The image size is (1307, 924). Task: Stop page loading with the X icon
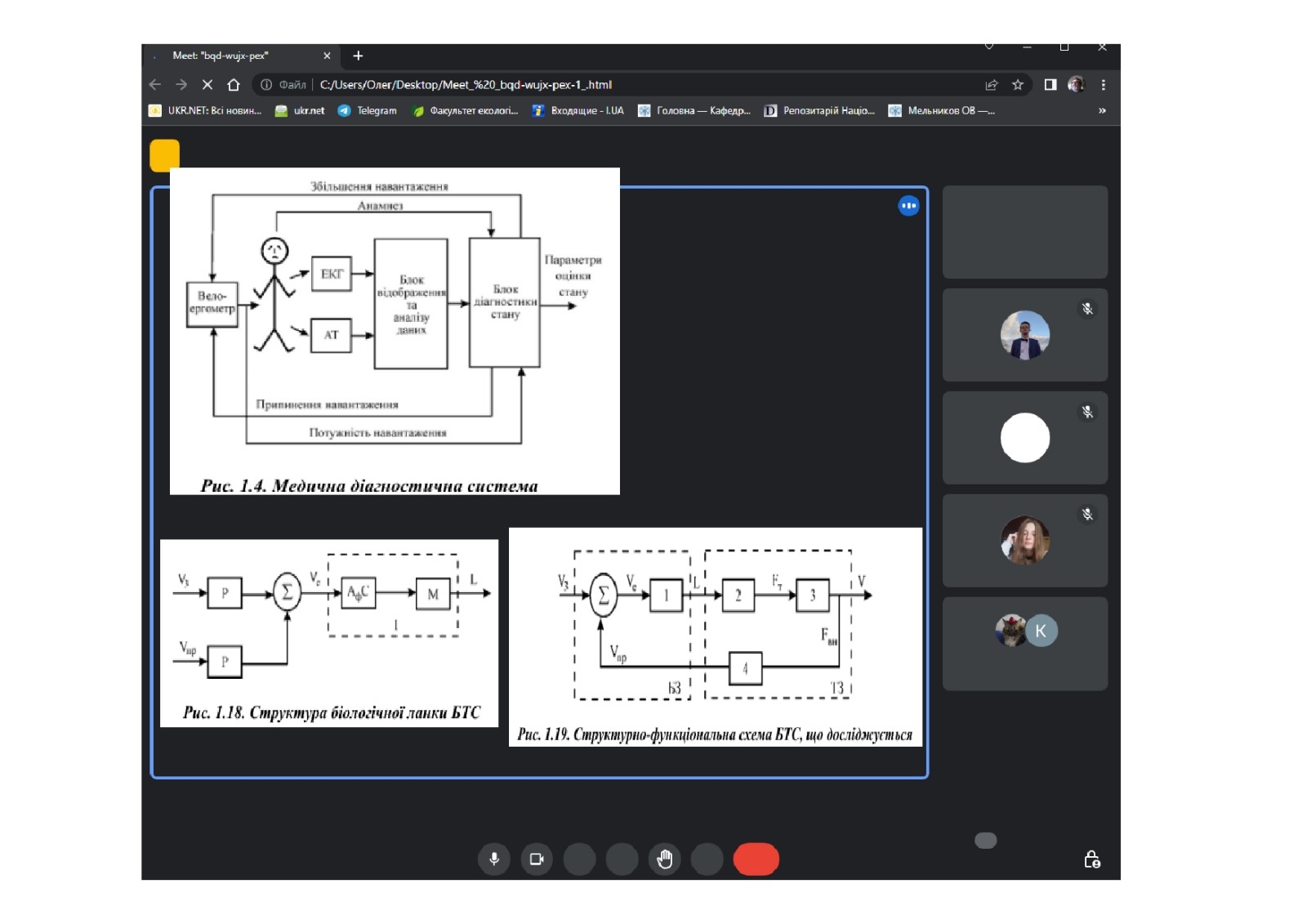(207, 85)
